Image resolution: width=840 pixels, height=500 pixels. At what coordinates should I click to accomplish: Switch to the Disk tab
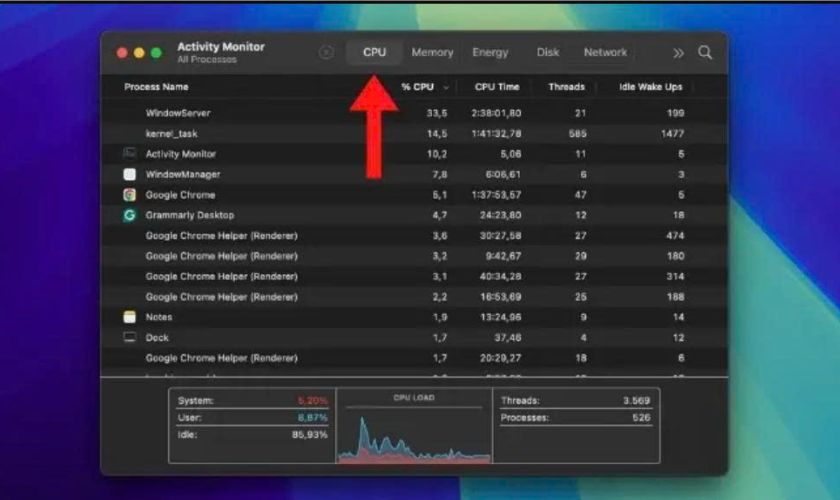(x=547, y=53)
